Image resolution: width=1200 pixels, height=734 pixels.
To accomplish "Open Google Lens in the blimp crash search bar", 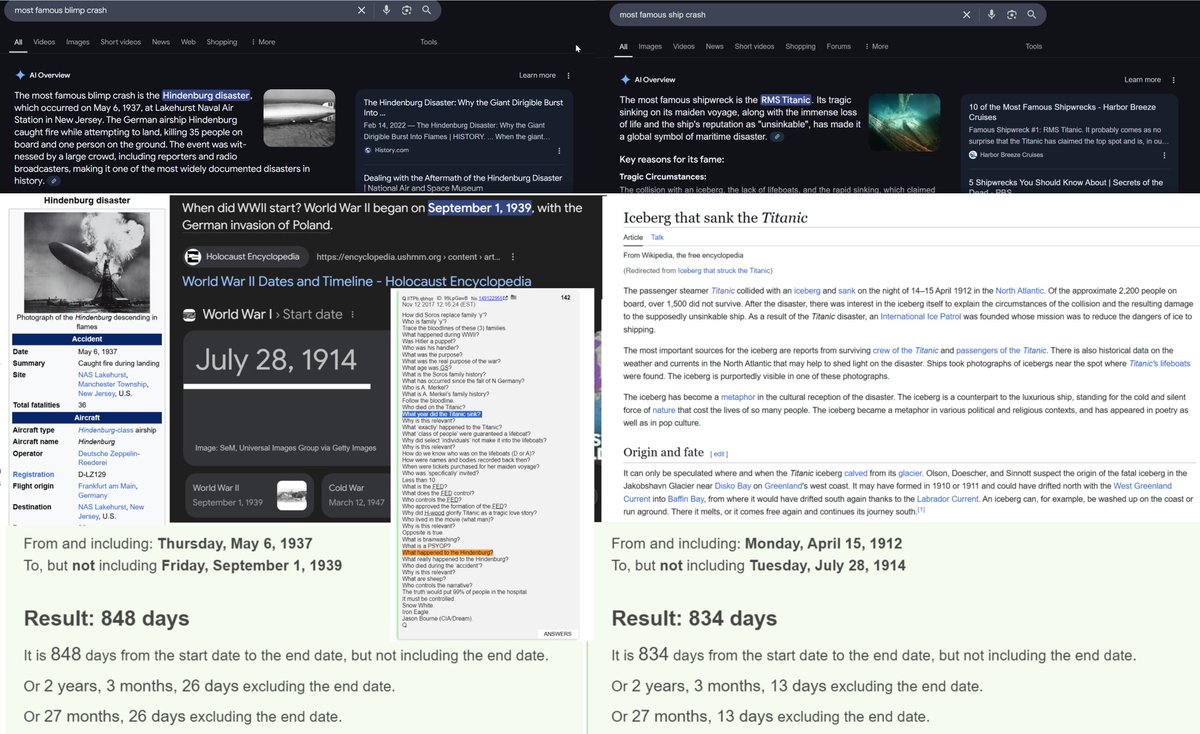I will pyautogui.click(x=406, y=10).
